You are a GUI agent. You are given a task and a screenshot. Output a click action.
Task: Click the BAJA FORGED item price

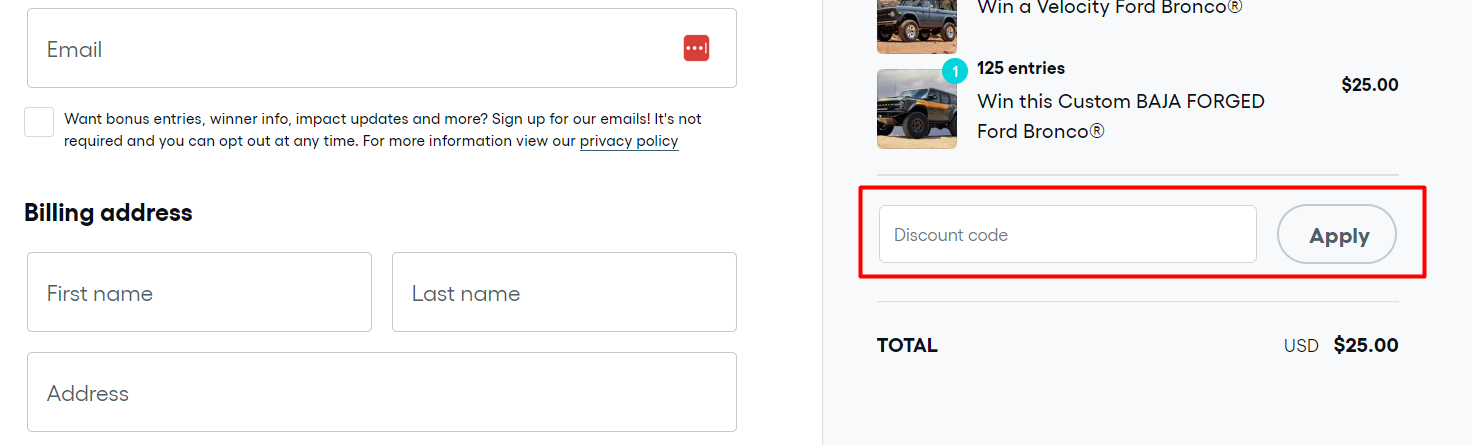point(1369,85)
